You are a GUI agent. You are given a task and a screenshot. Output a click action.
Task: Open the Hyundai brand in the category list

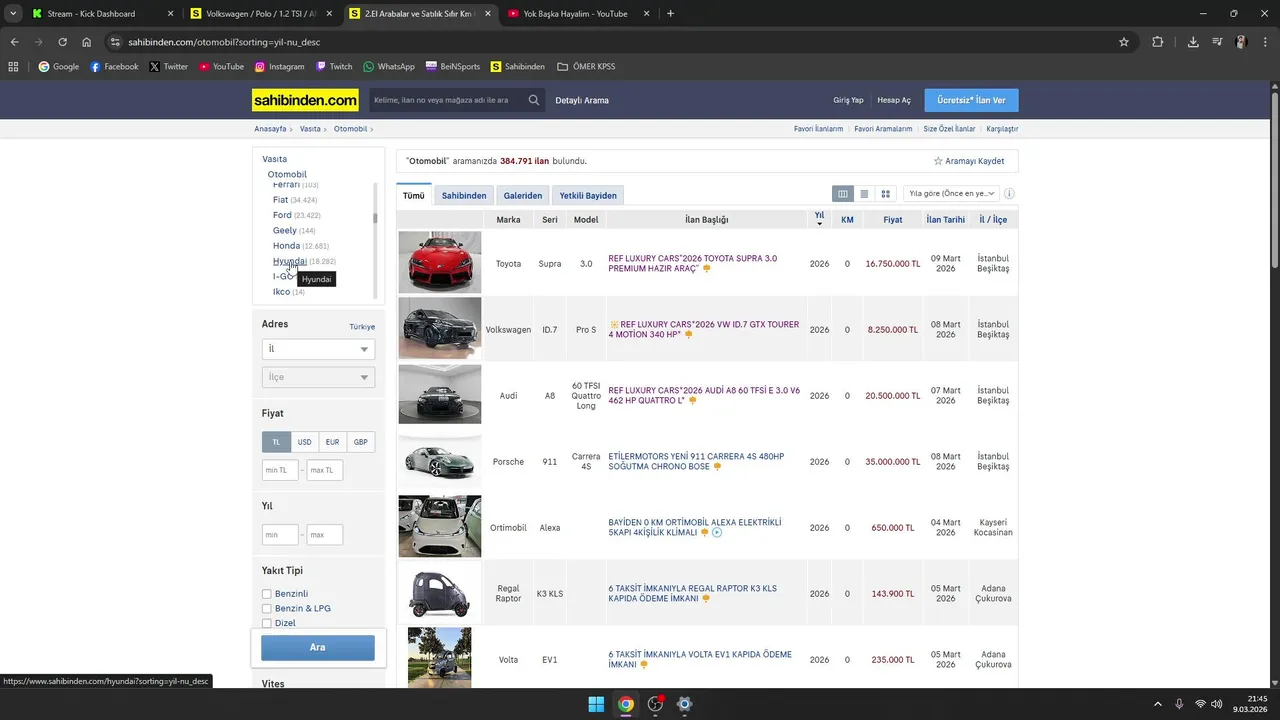[290, 261]
